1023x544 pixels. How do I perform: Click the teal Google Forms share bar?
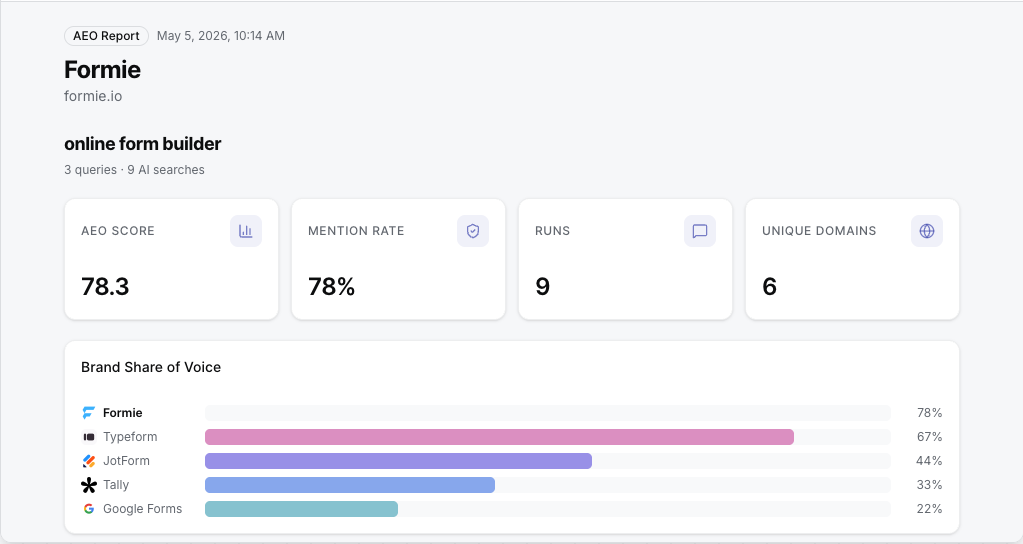[301, 509]
